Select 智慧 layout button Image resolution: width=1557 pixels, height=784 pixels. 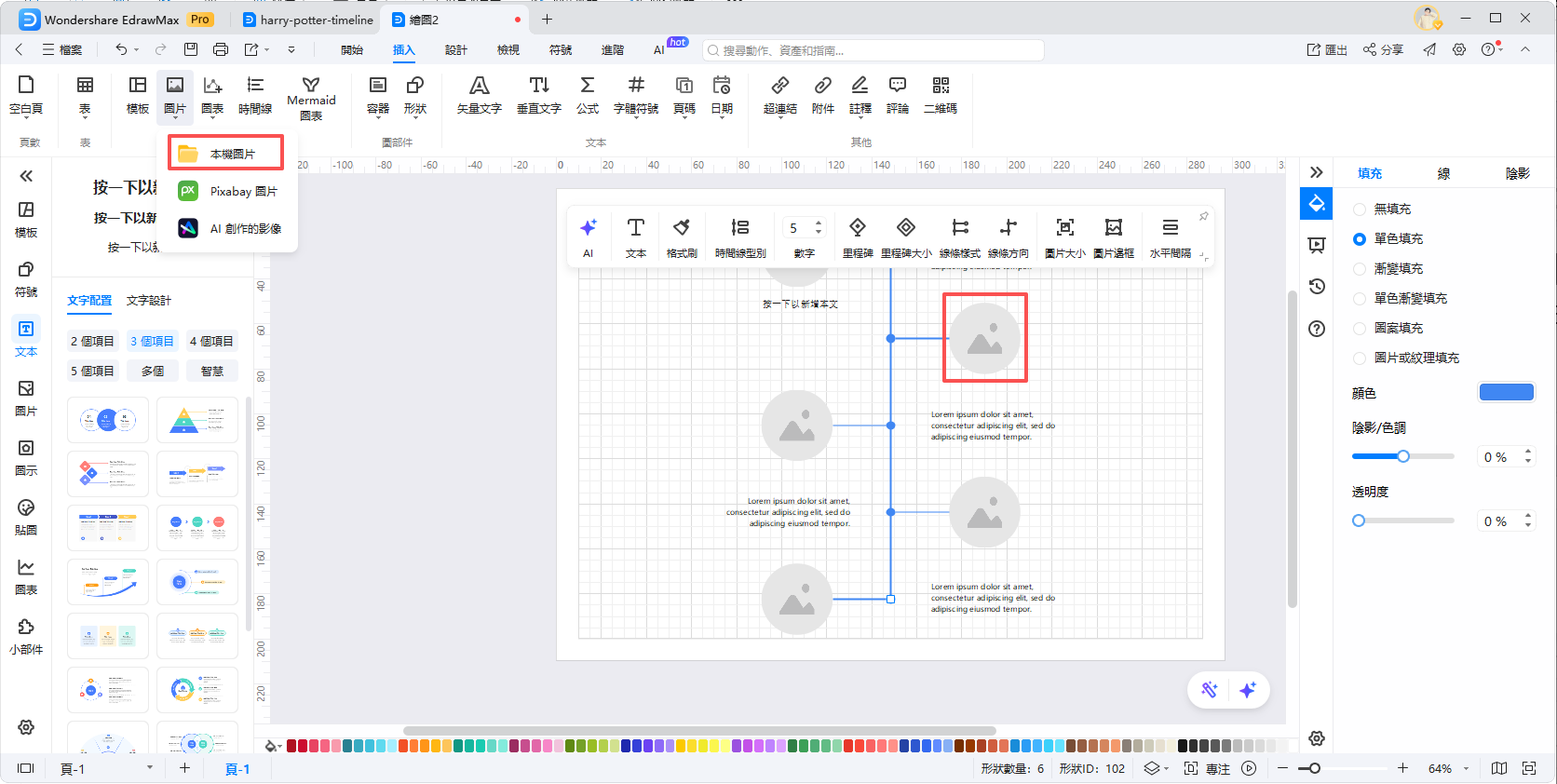[211, 372]
